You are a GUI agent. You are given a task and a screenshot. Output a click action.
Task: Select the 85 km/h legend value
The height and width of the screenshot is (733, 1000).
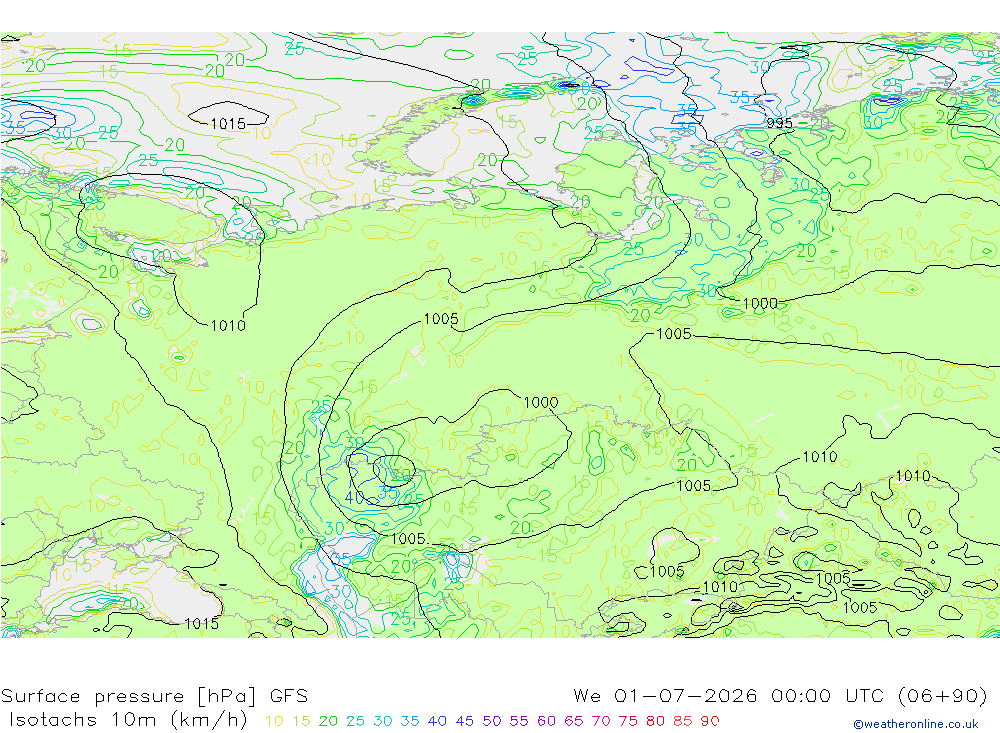point(682,721)
